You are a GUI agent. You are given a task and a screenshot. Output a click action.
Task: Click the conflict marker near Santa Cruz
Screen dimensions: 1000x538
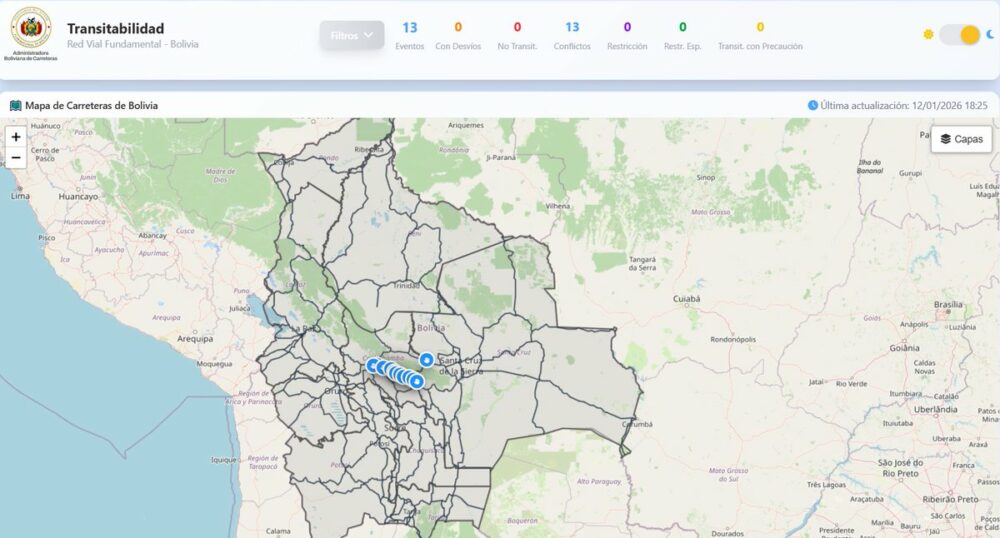pyautogui.click(x=427, y=360)
